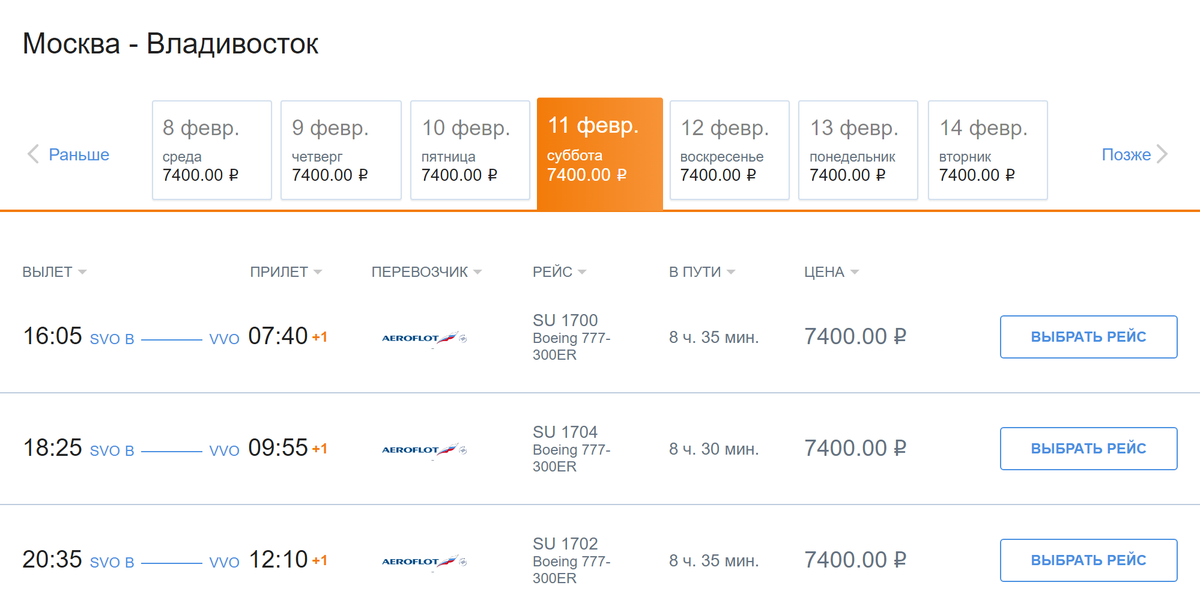Sort by ЦЕНА column arrow

click(x=854, y=272)
